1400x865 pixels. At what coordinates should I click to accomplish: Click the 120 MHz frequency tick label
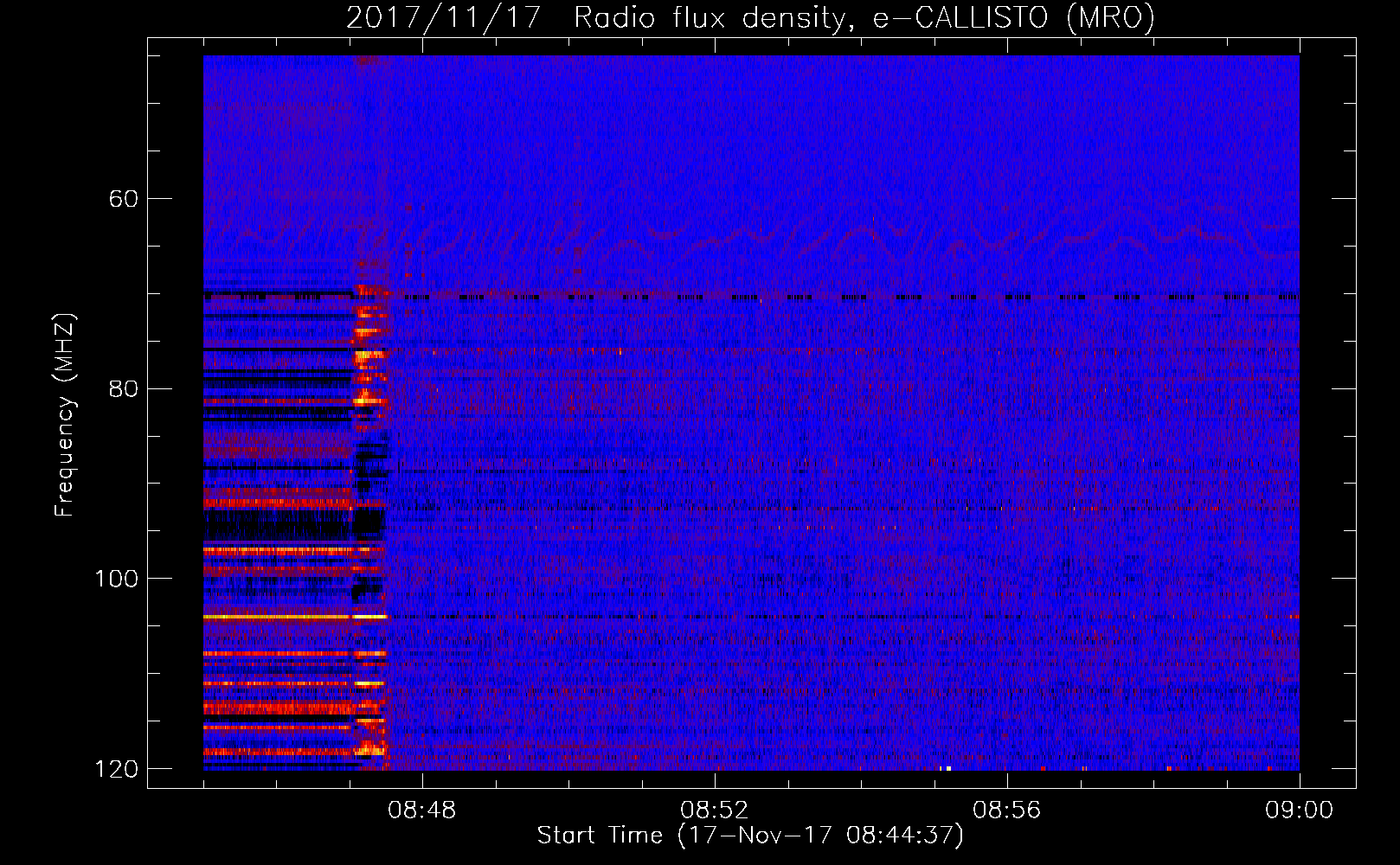click(116, 768)
